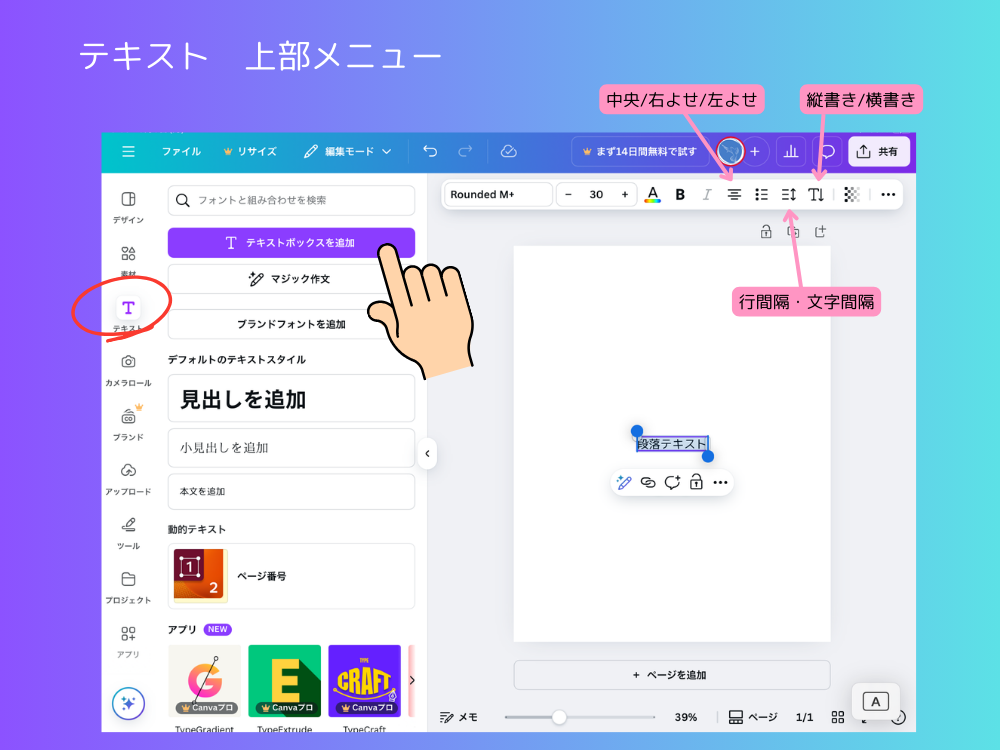Open the アップロード panel
Viewport: 1000px width, 750px height.
click(x=128, y=468)
